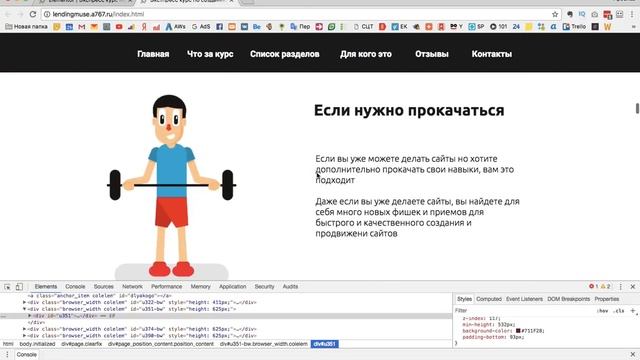Toggle :hov element state panel
Image resolution: width=640 pixels, height=360 pixels.
pos(602,311)
